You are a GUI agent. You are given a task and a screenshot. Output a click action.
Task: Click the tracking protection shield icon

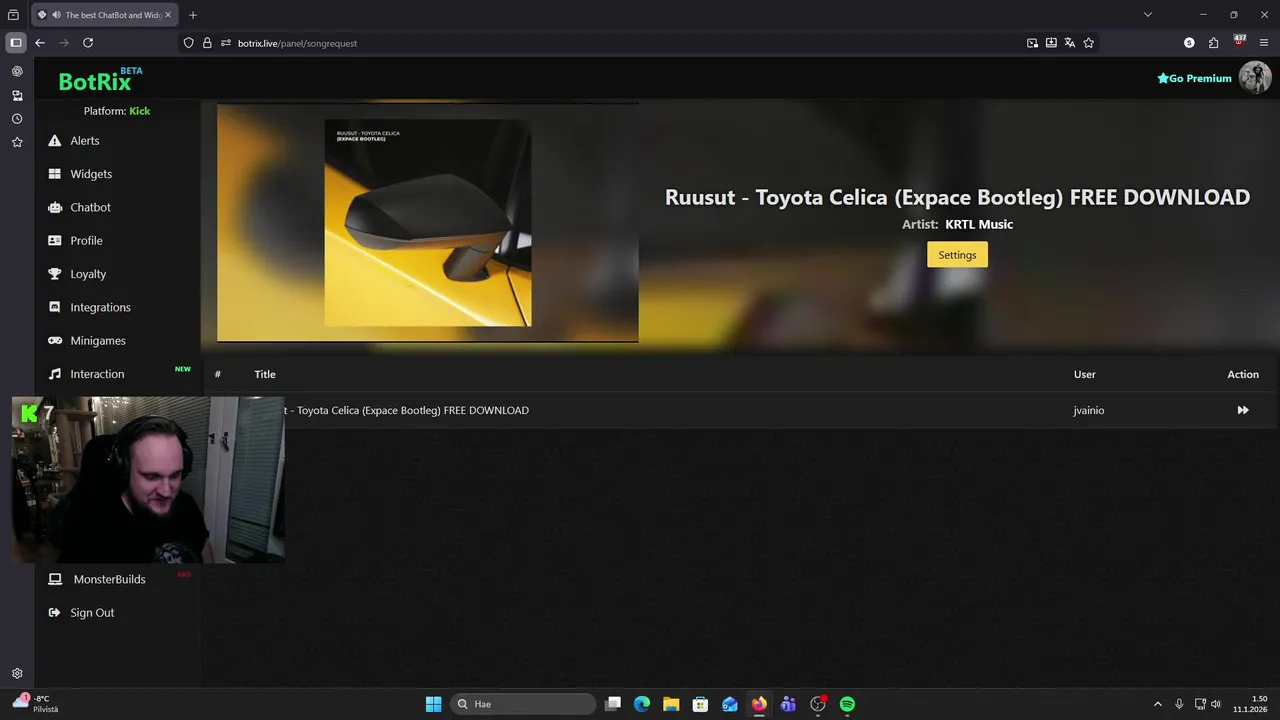[x=188, y=43]
